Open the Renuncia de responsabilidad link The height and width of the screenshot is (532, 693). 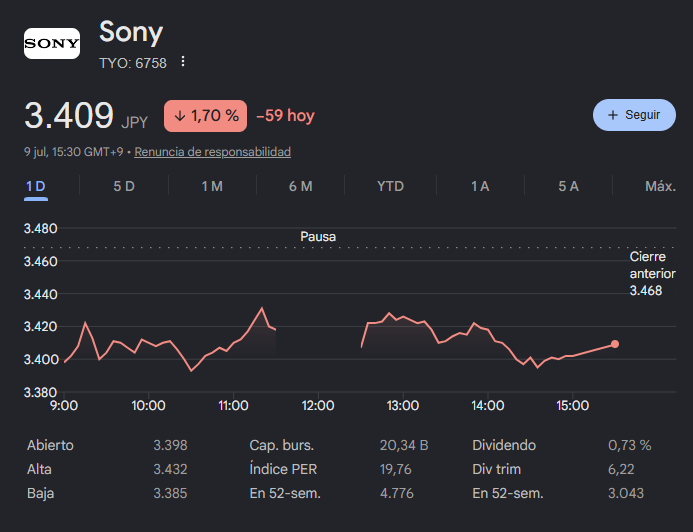(212, 152)
